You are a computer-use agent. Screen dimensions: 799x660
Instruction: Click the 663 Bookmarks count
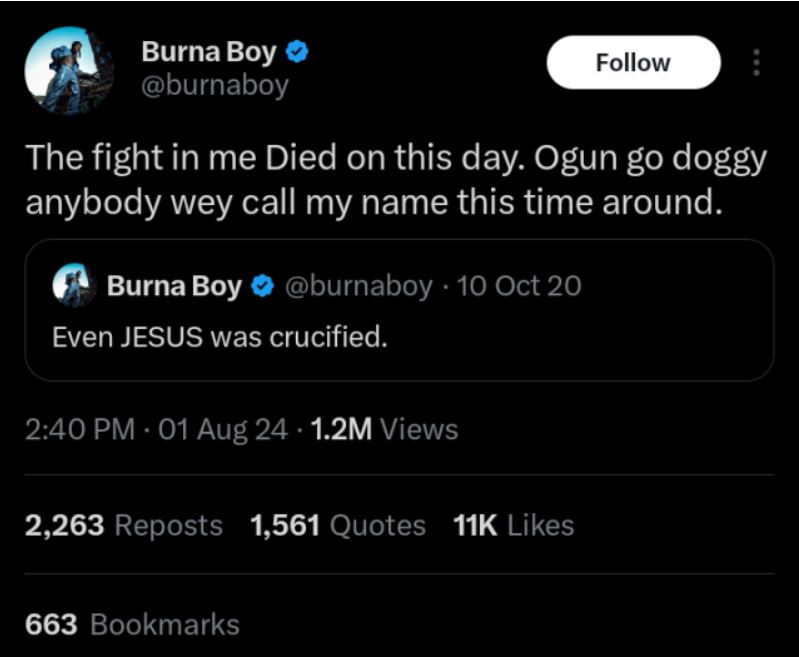click(x=131, y=625)
